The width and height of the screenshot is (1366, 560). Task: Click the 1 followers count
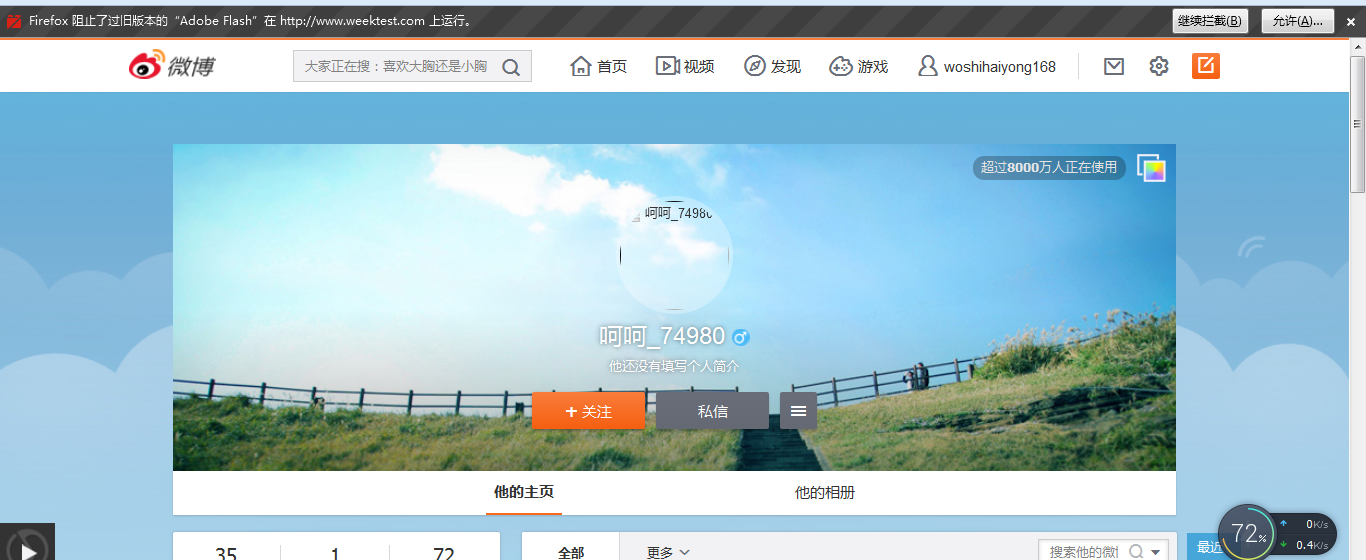[335, 553]
